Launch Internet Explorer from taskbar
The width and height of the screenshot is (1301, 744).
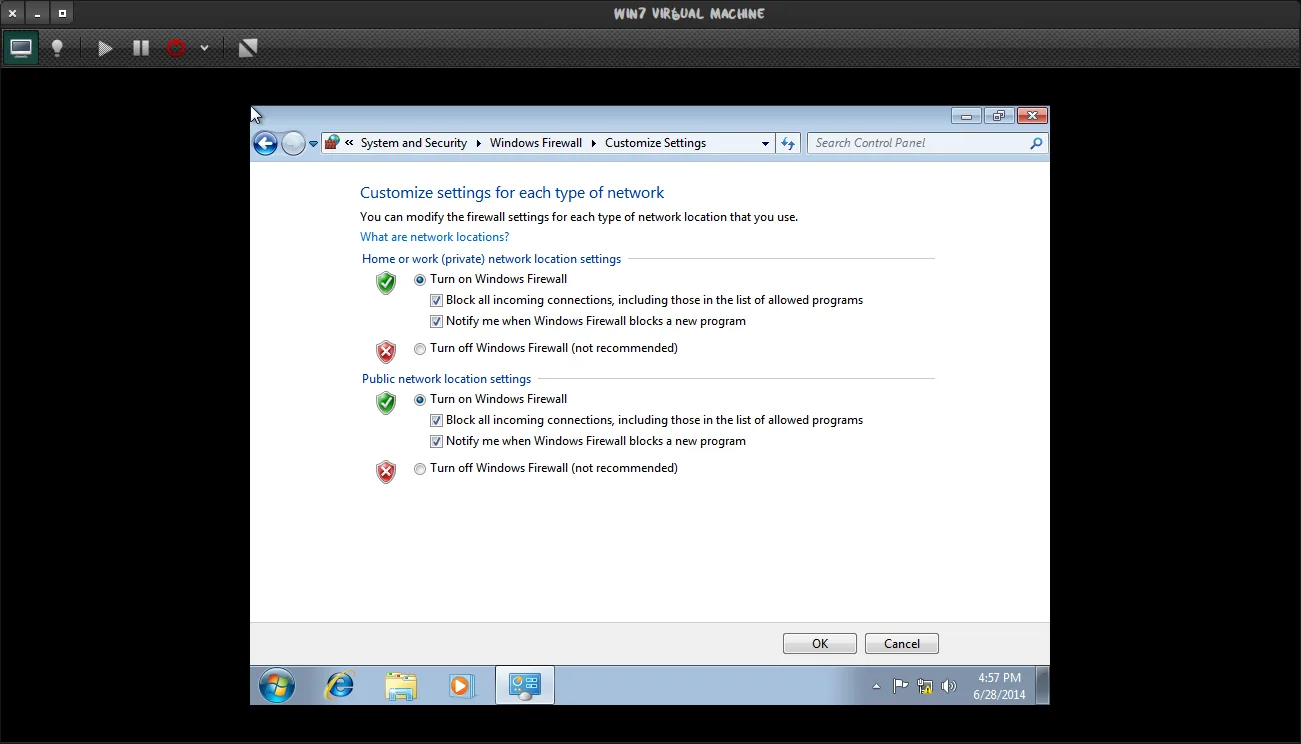click(340, 686)
